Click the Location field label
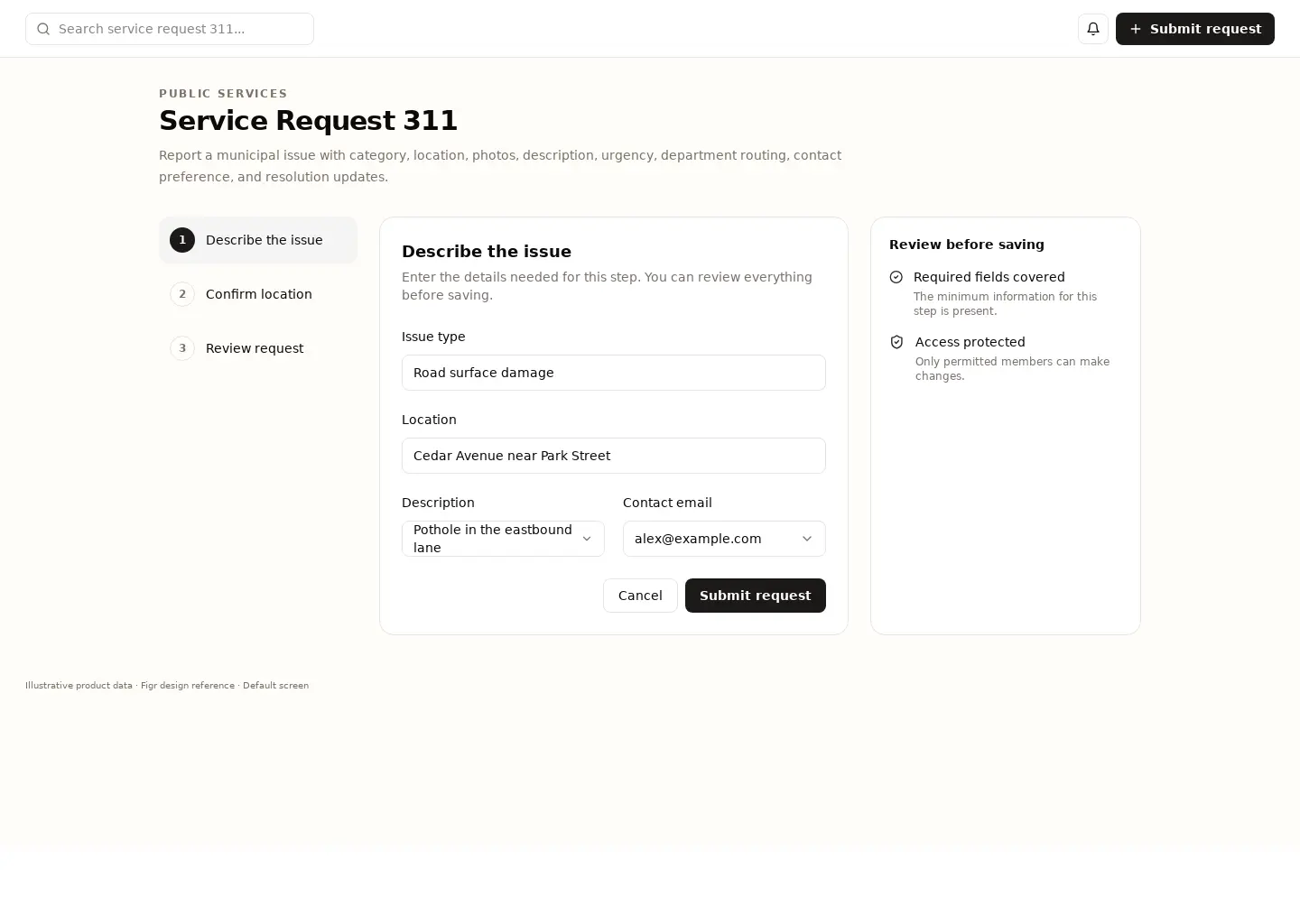 pos(429,420)
